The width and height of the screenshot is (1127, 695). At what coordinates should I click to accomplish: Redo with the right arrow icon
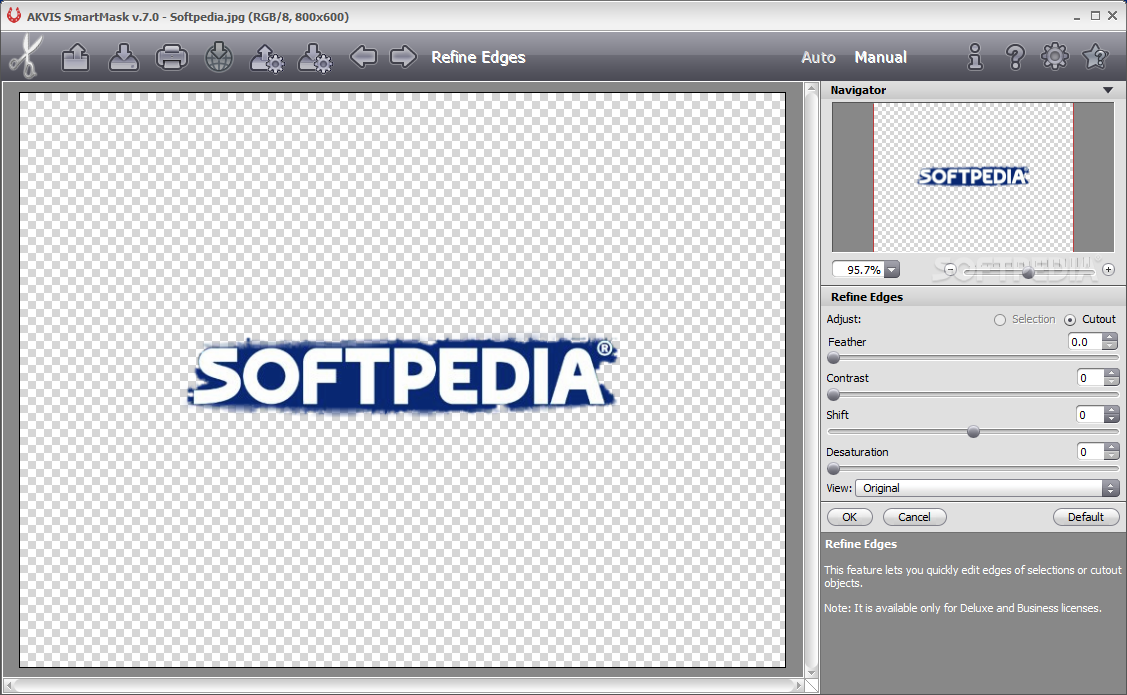(403, 56)
